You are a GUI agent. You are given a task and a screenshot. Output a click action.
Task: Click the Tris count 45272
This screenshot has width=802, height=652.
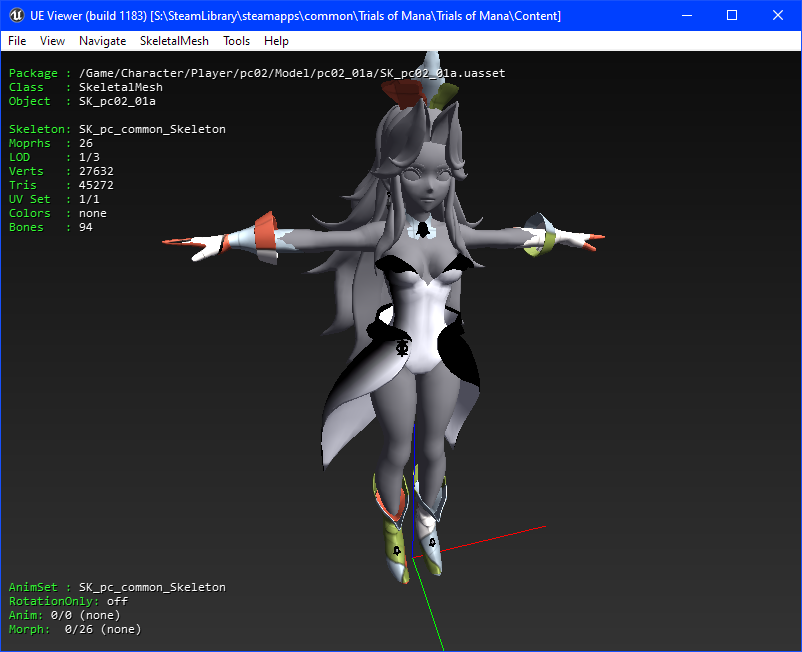(96, 185)
